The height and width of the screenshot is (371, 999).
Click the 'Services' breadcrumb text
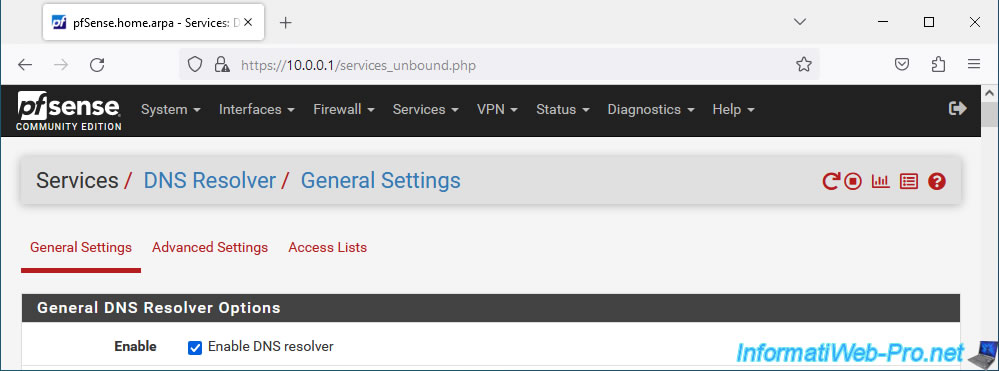click(x=77, y=180)
